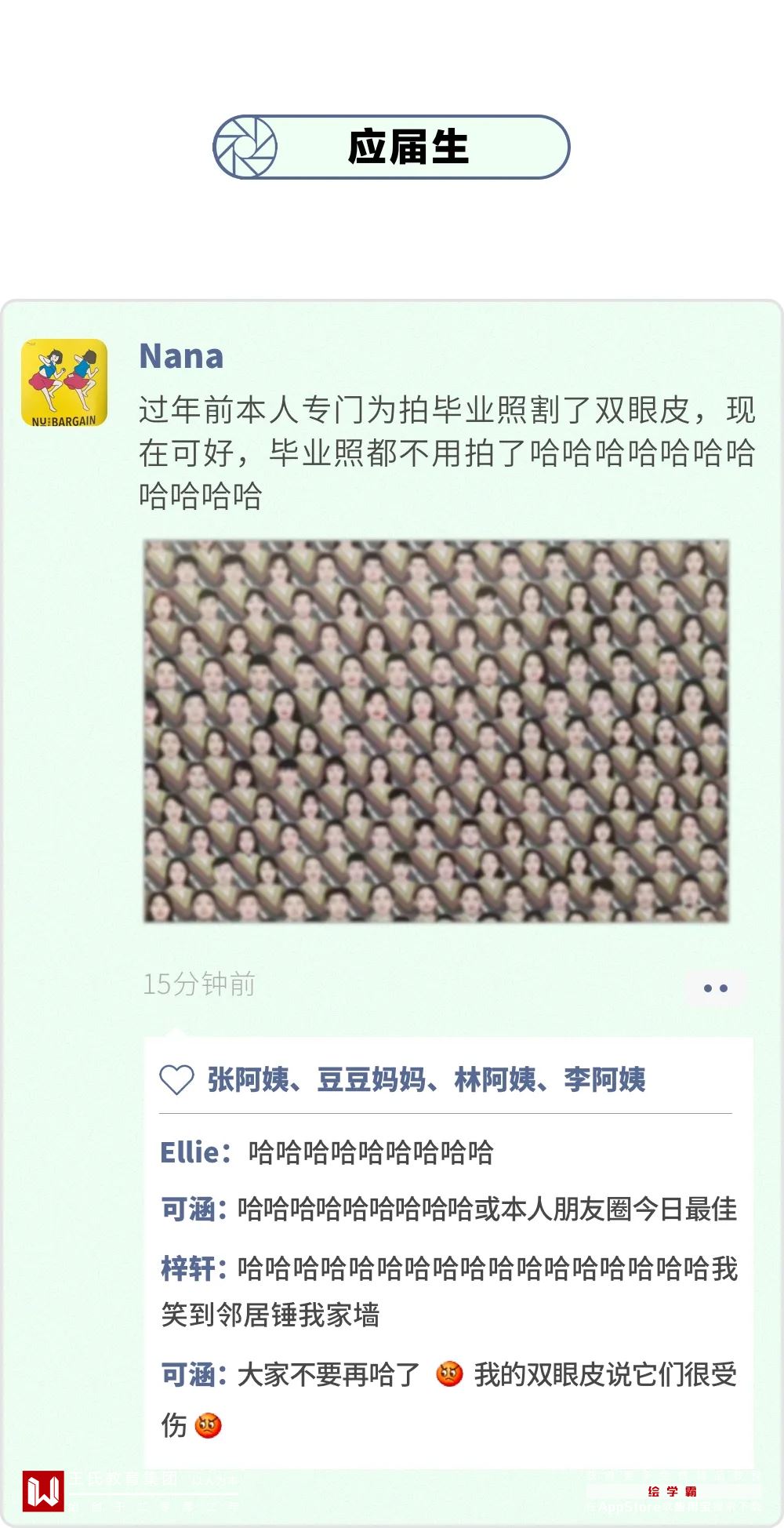The width and height of the screenshot is (784, 1528).
Task: Click the 15分钟前 timestamp
Action: click(x=199, y=984)
